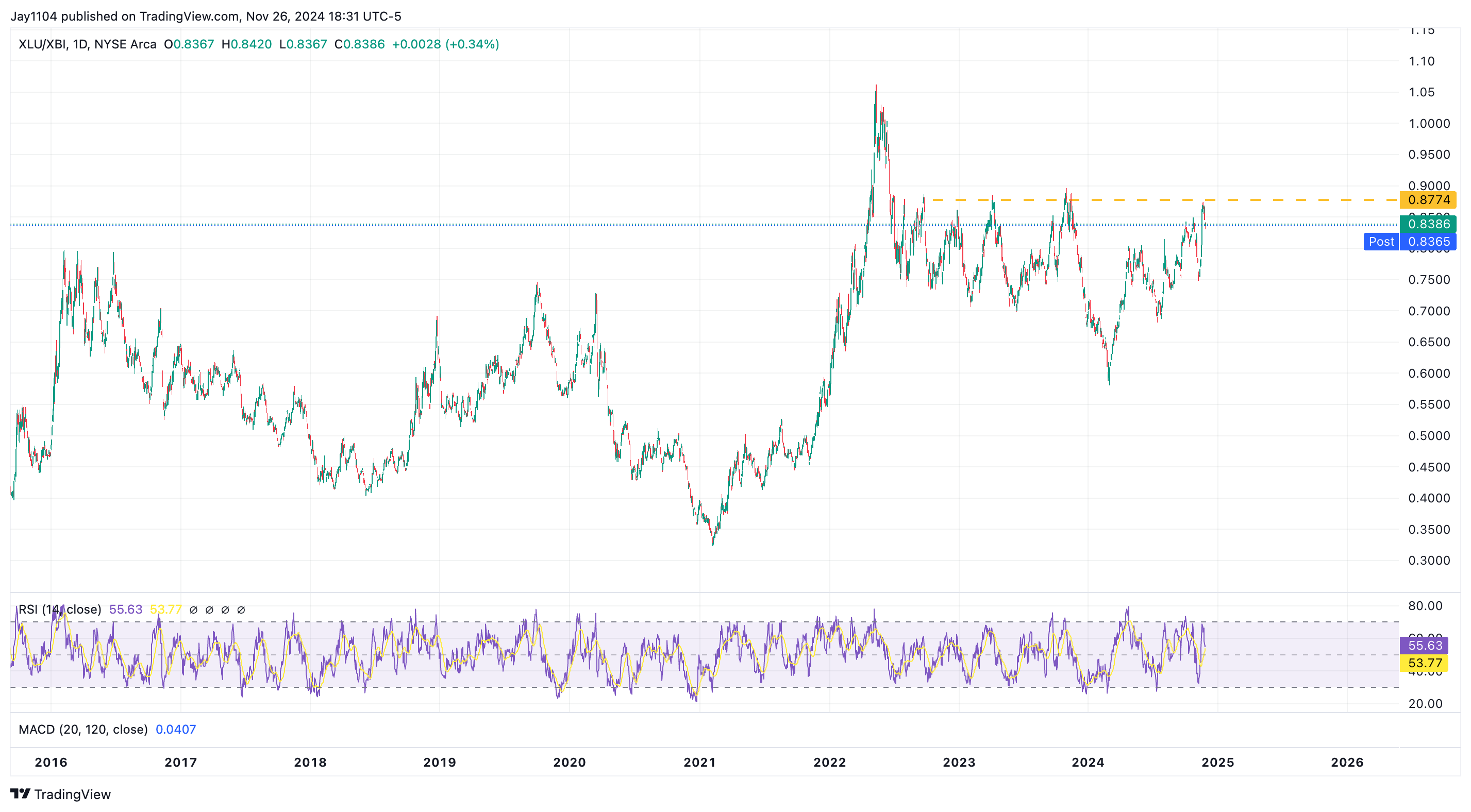The height and width of the screenshot is (812, 1471).
Task: Click the RSI 20.00 axis label
Action: [x=1425, y=703]
